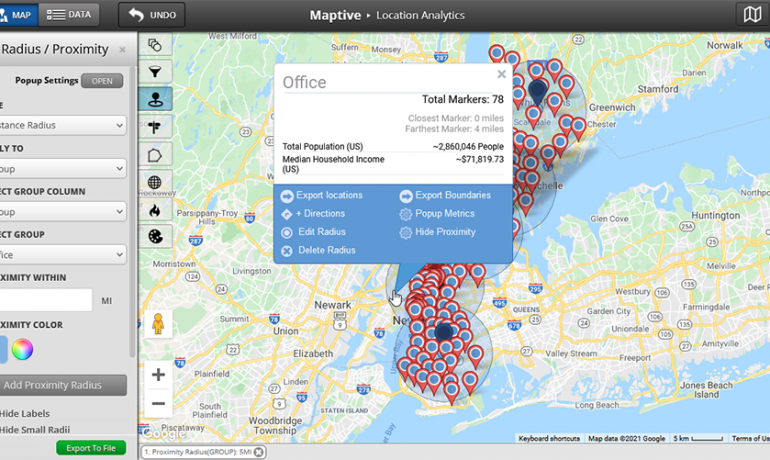Open the palette map style tool
Viewport: 770px width, 460px height.
point(155,237)
